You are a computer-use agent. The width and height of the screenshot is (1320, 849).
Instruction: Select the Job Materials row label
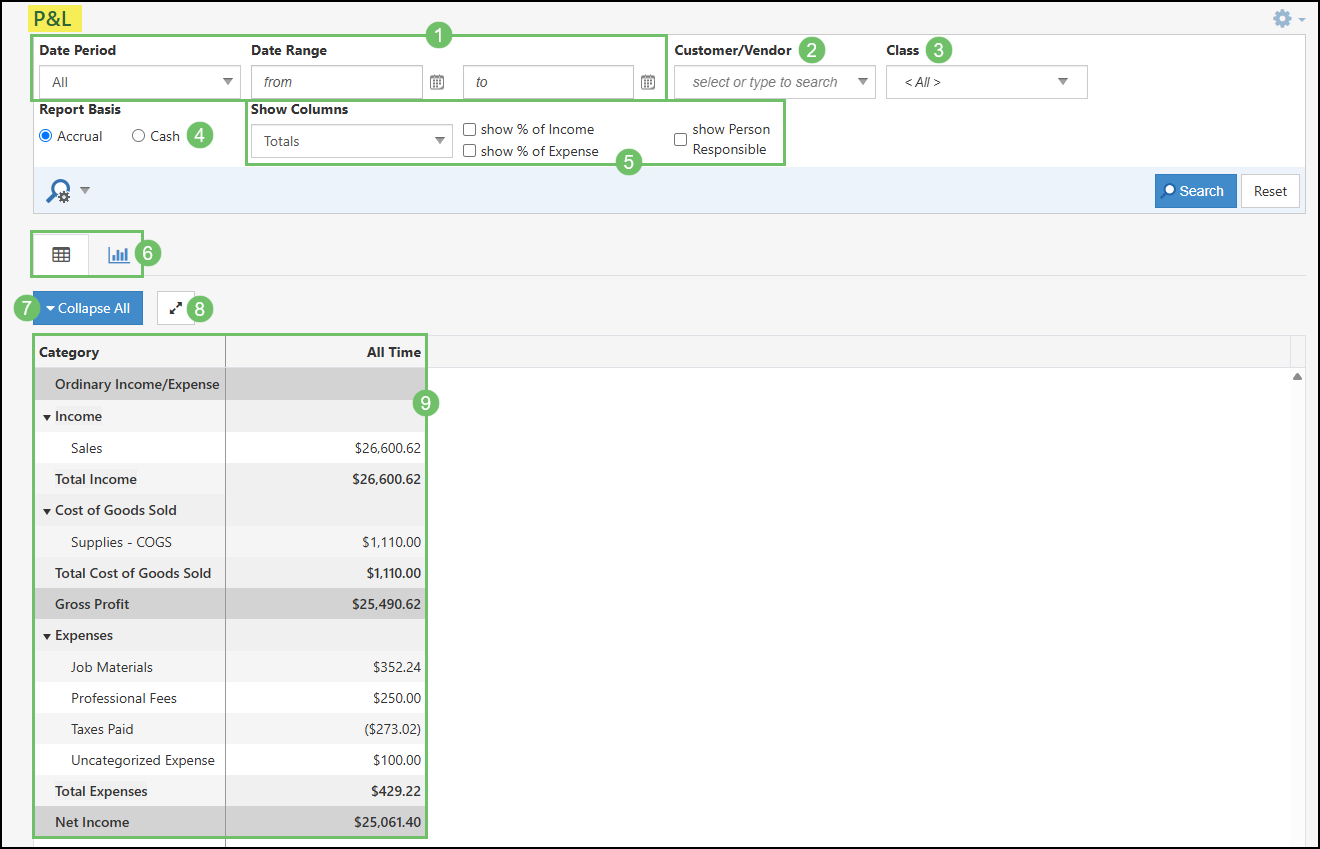[x=112, y=667]
